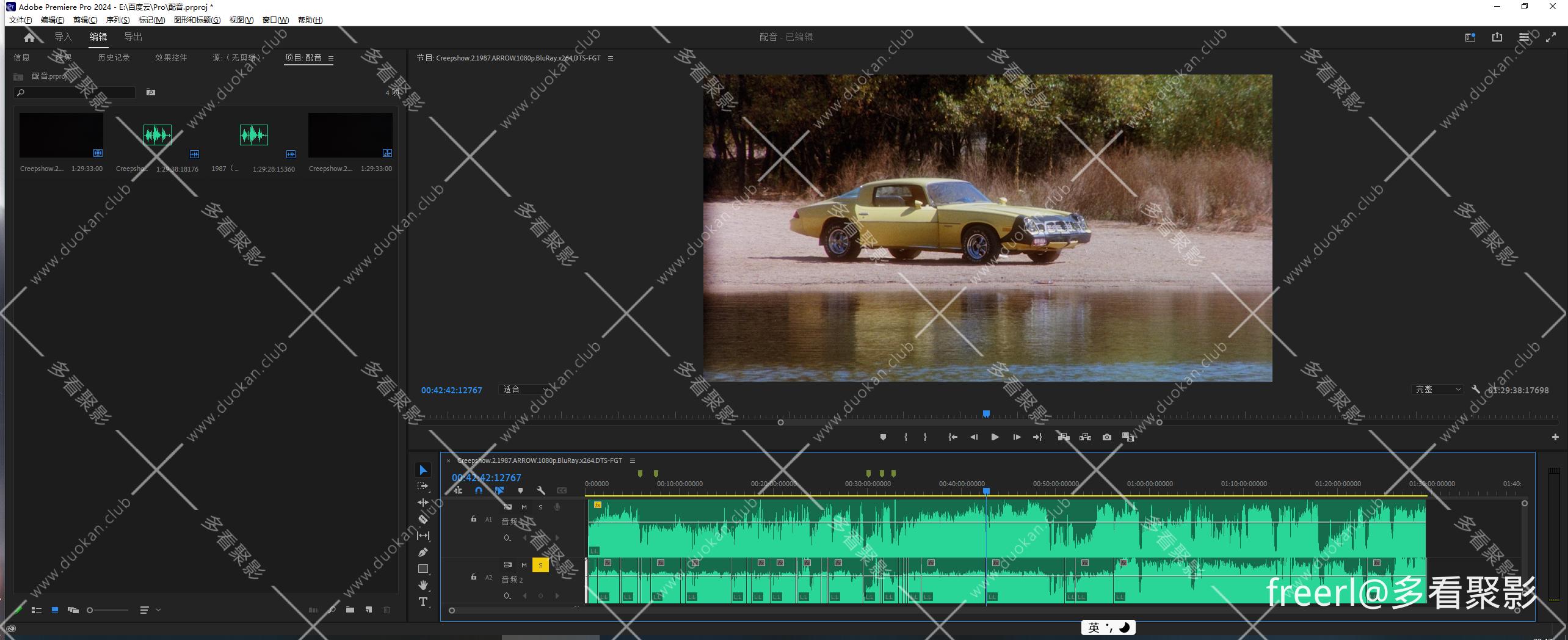The width and height of the screenshot is (1568, 640).
Task: Select the Pen tool
Action: 423,552
